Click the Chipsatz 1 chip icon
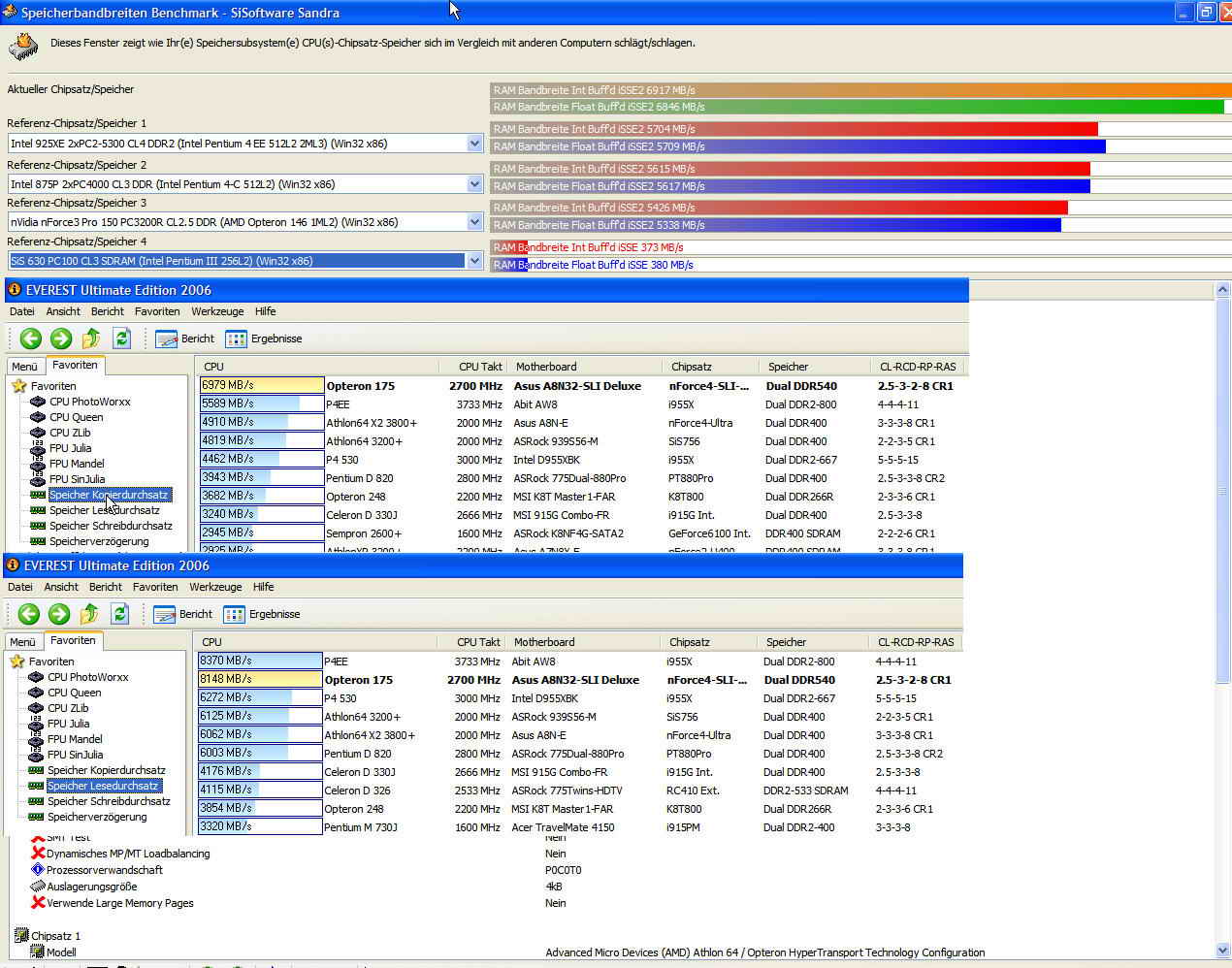This screenshot has height=968, width=1232. (x=20, y=935)
